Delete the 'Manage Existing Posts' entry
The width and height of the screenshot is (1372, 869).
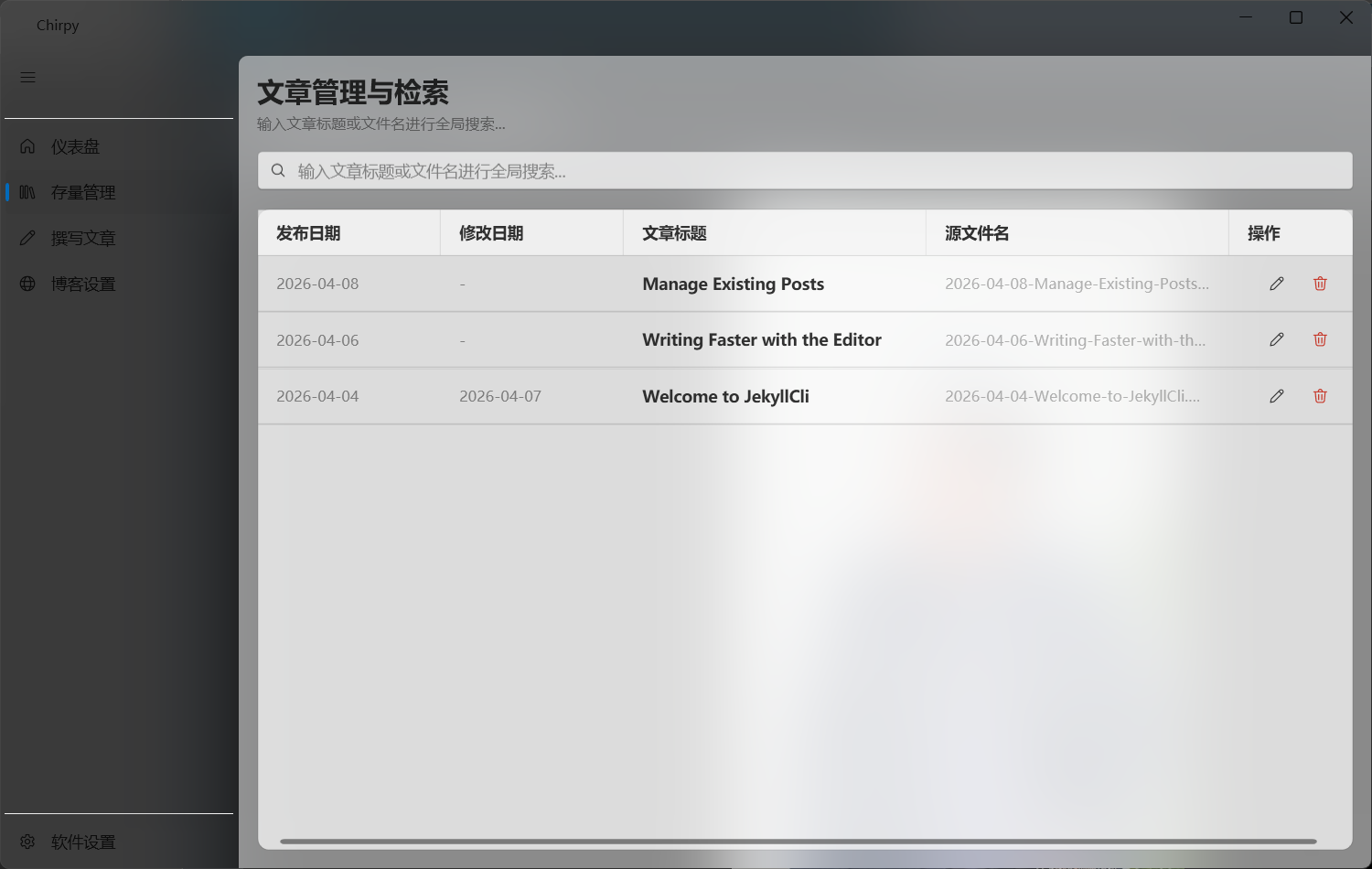tap(1320, 284)
